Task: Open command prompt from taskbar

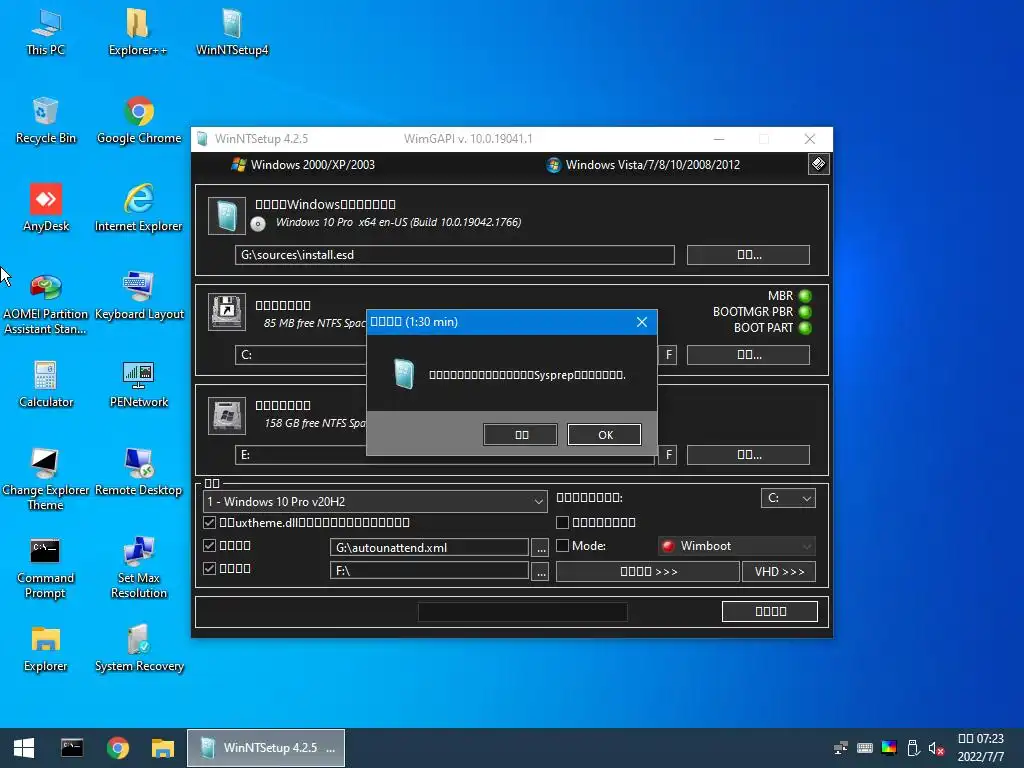Action: pos(72,748)
